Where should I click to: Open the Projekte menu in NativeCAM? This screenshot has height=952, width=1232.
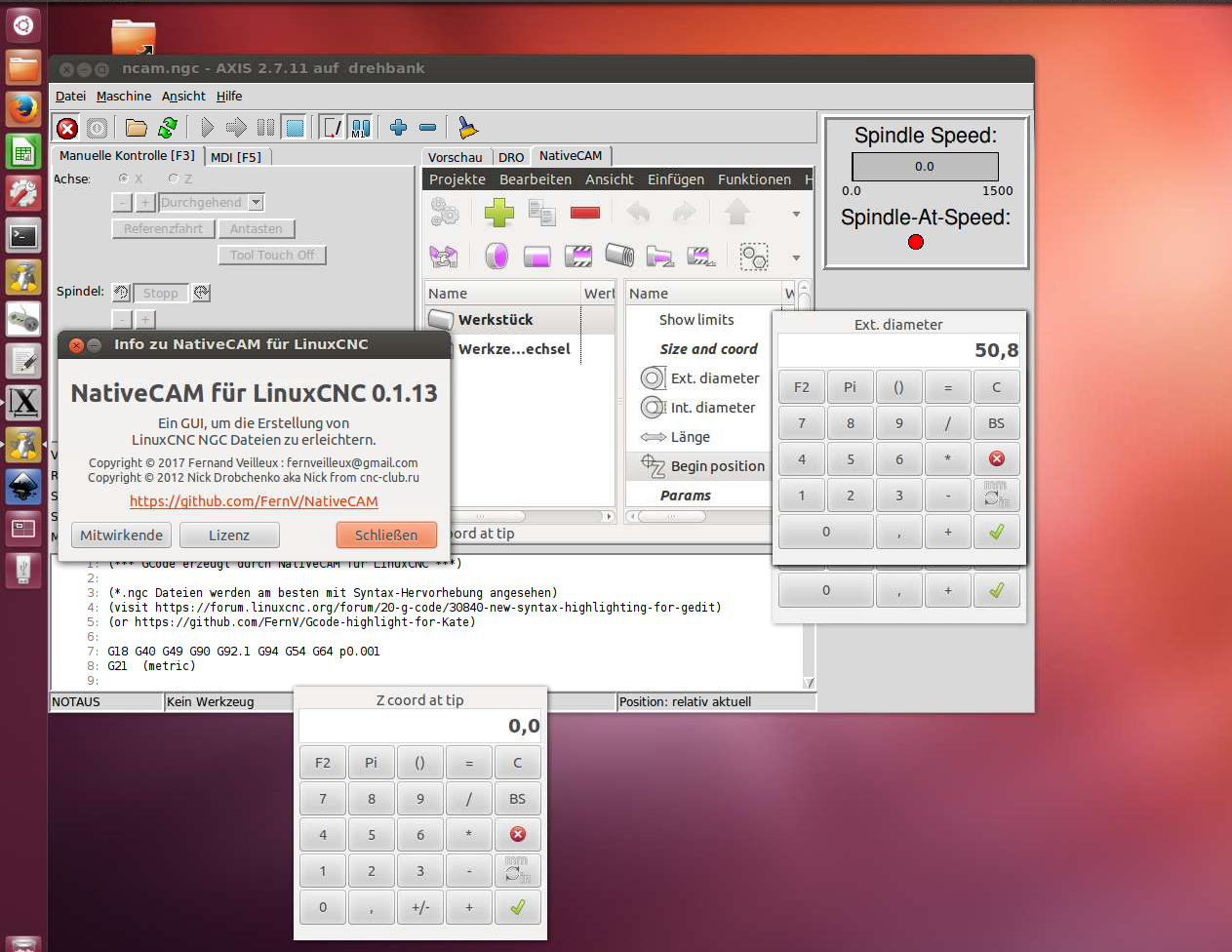457,179
